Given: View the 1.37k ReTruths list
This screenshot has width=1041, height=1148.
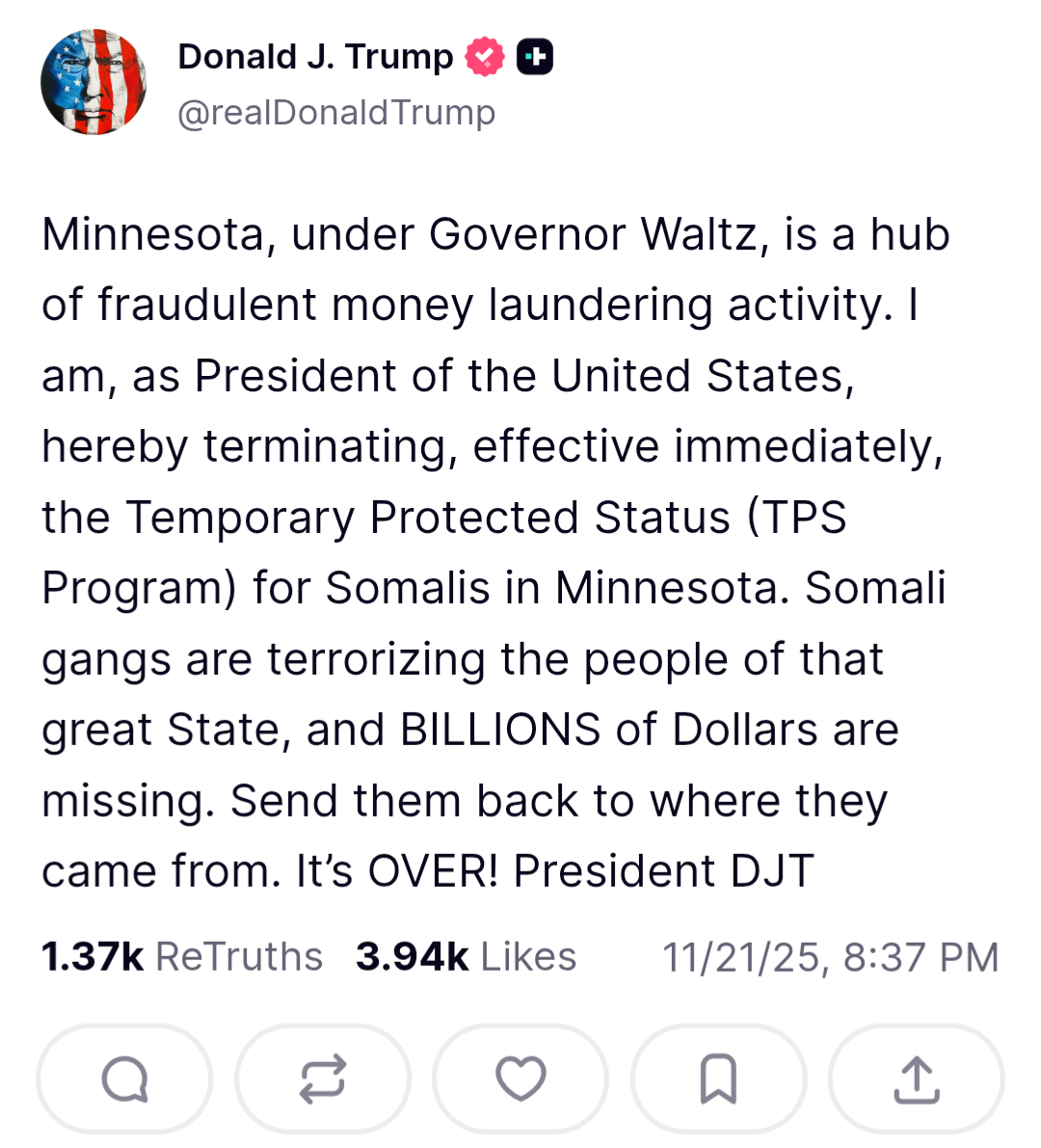Looking at the screenshot, I should pos(182,957).
